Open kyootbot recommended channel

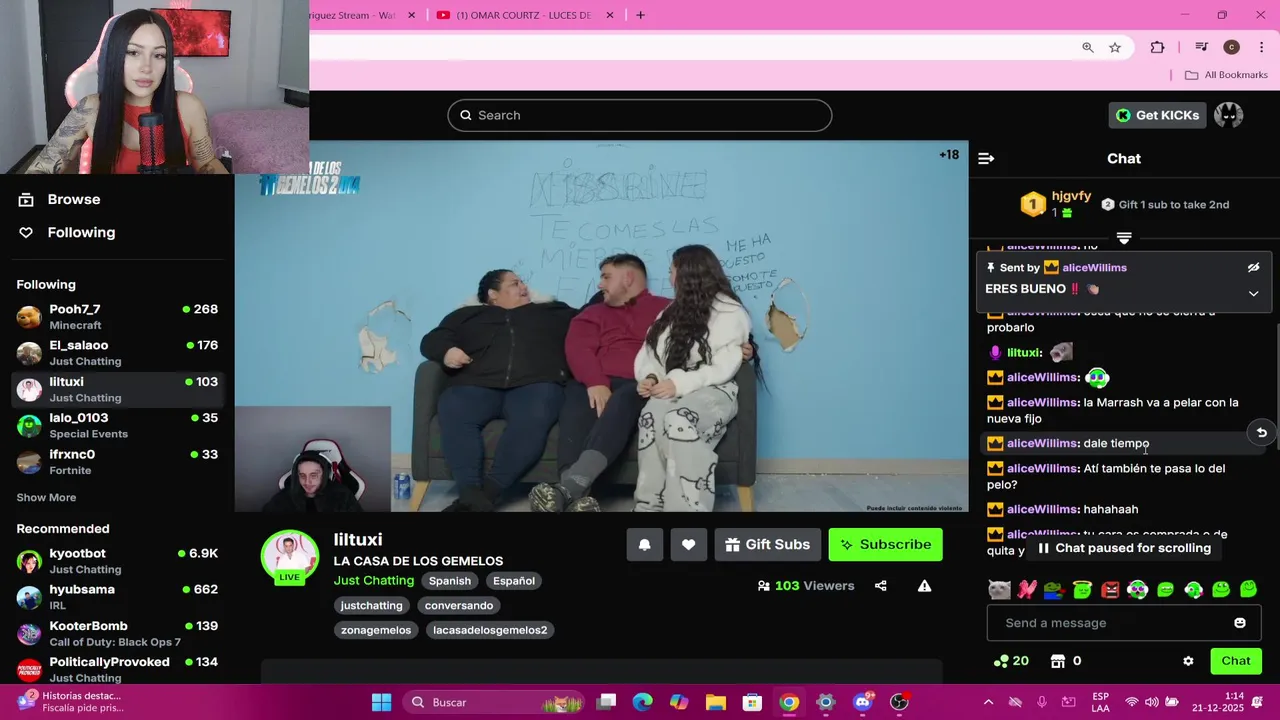pyautogui.click(x=118, y=561)
